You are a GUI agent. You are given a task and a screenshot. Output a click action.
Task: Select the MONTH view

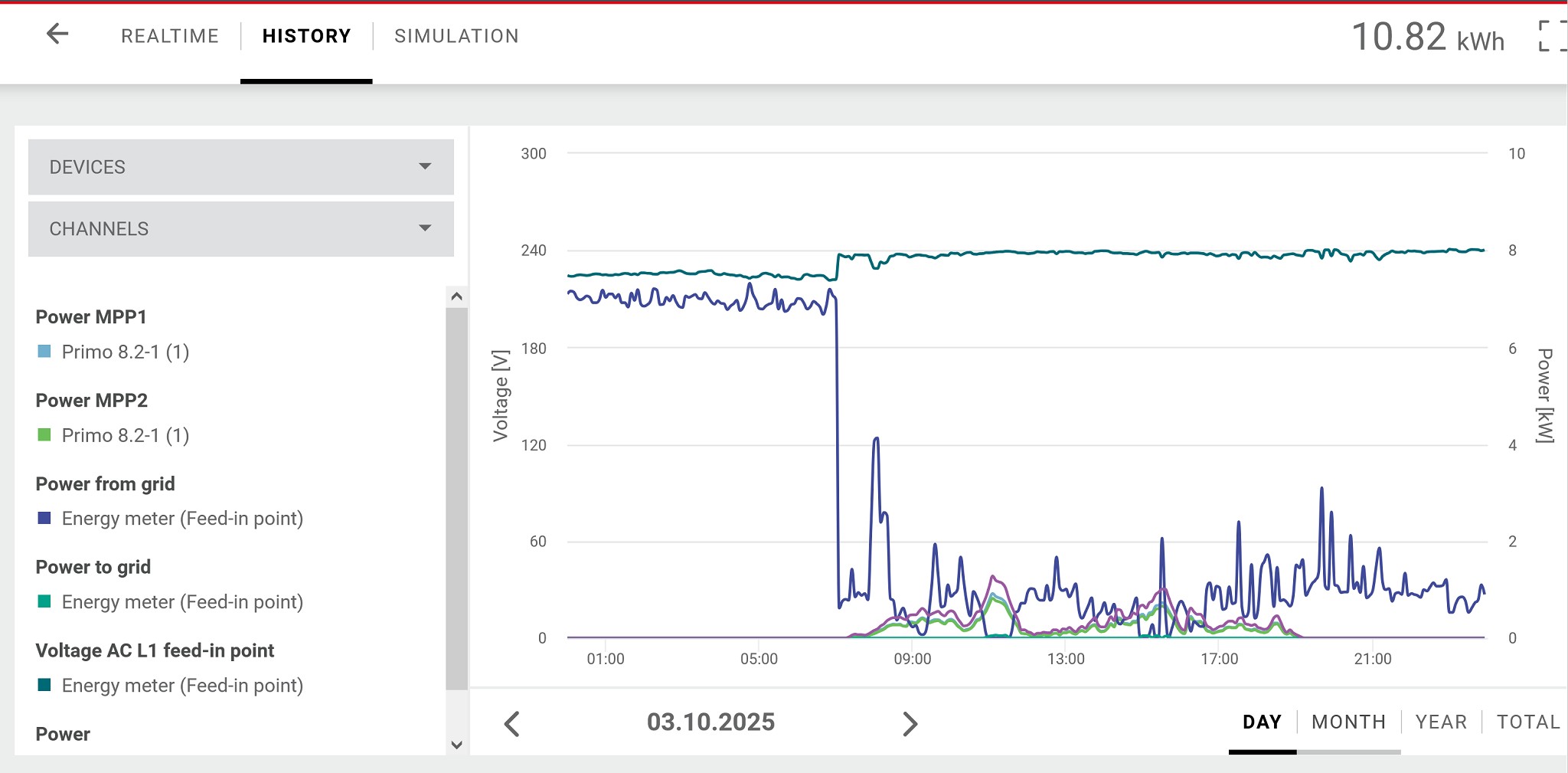(x=1348, y=722)
